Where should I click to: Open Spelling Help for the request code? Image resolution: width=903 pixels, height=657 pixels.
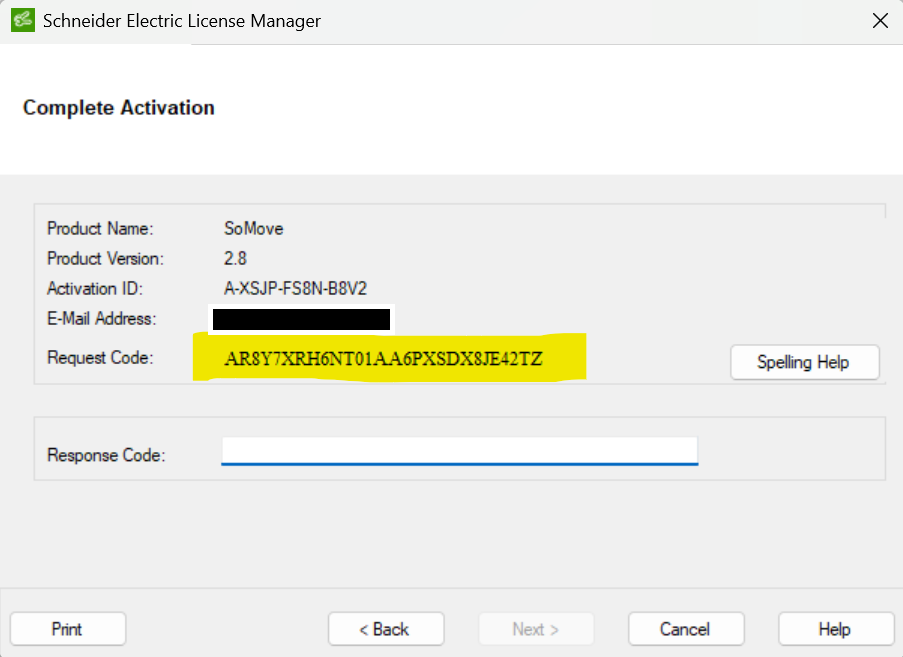805,362
